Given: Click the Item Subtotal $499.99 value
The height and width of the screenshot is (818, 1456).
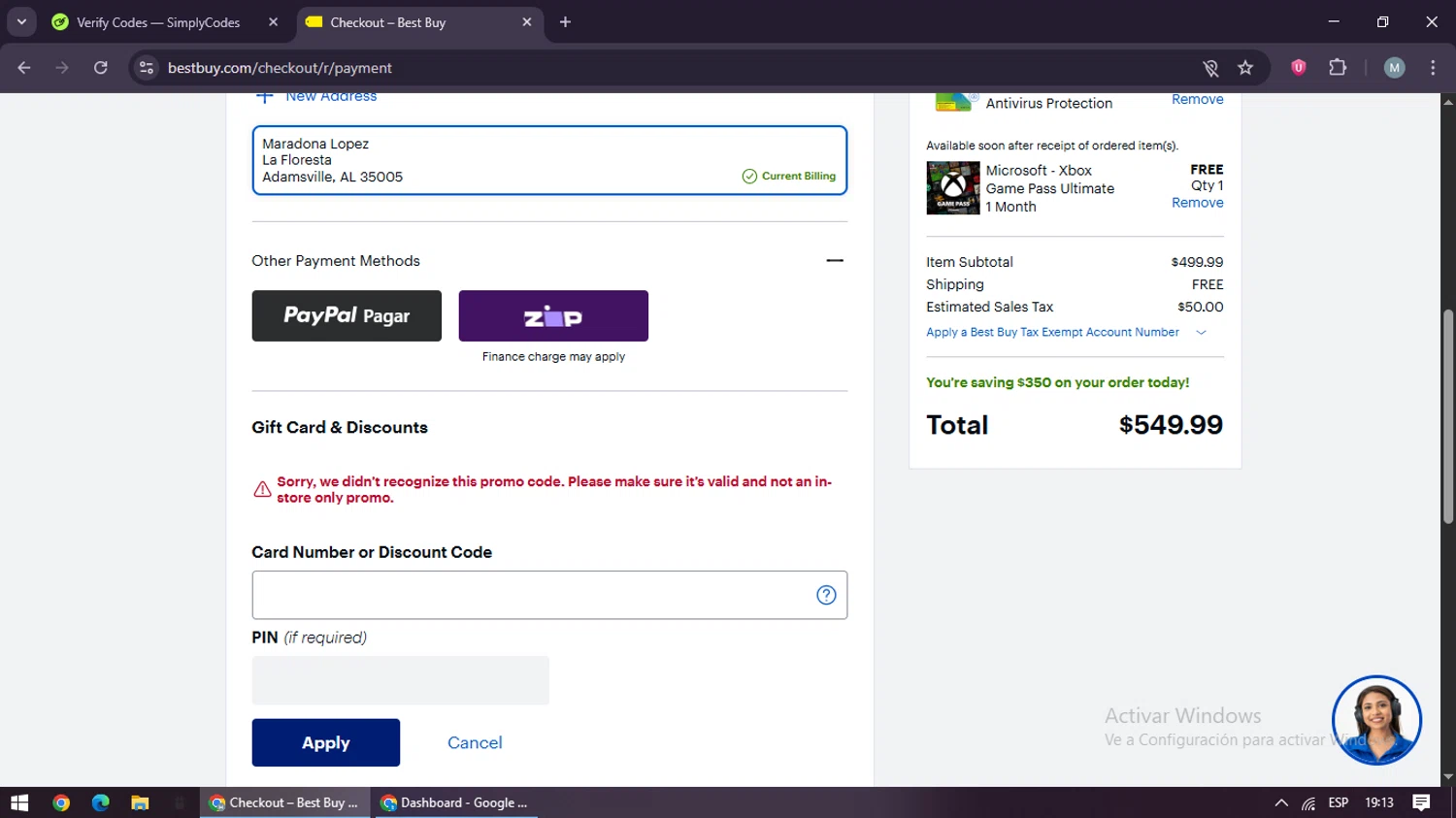Looking at the screenshot, I should pos(1197,262).
